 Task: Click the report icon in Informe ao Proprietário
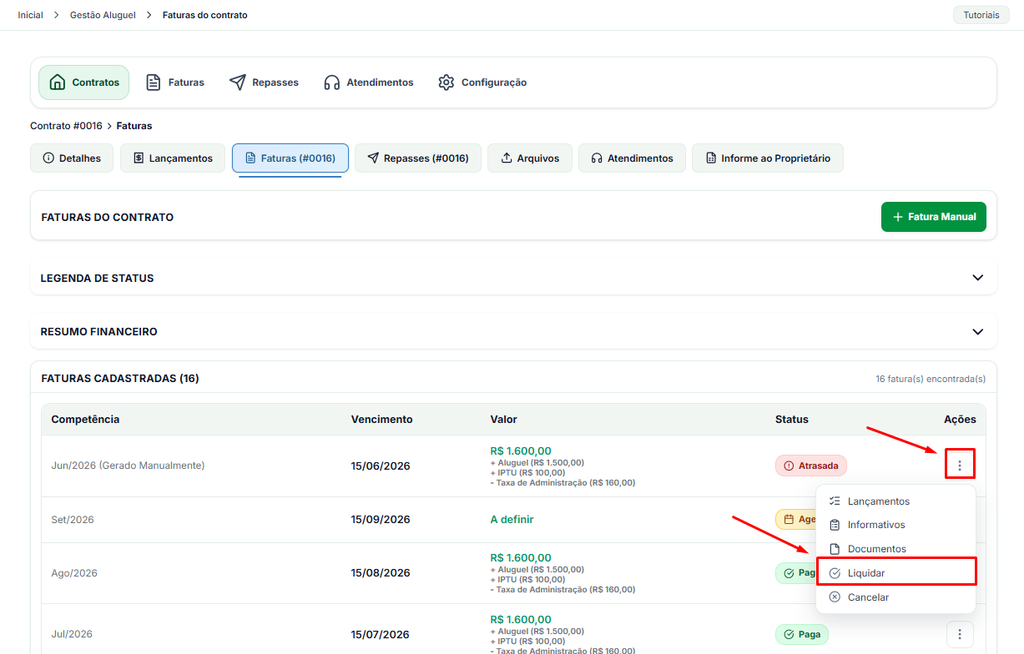click(711, 158)
